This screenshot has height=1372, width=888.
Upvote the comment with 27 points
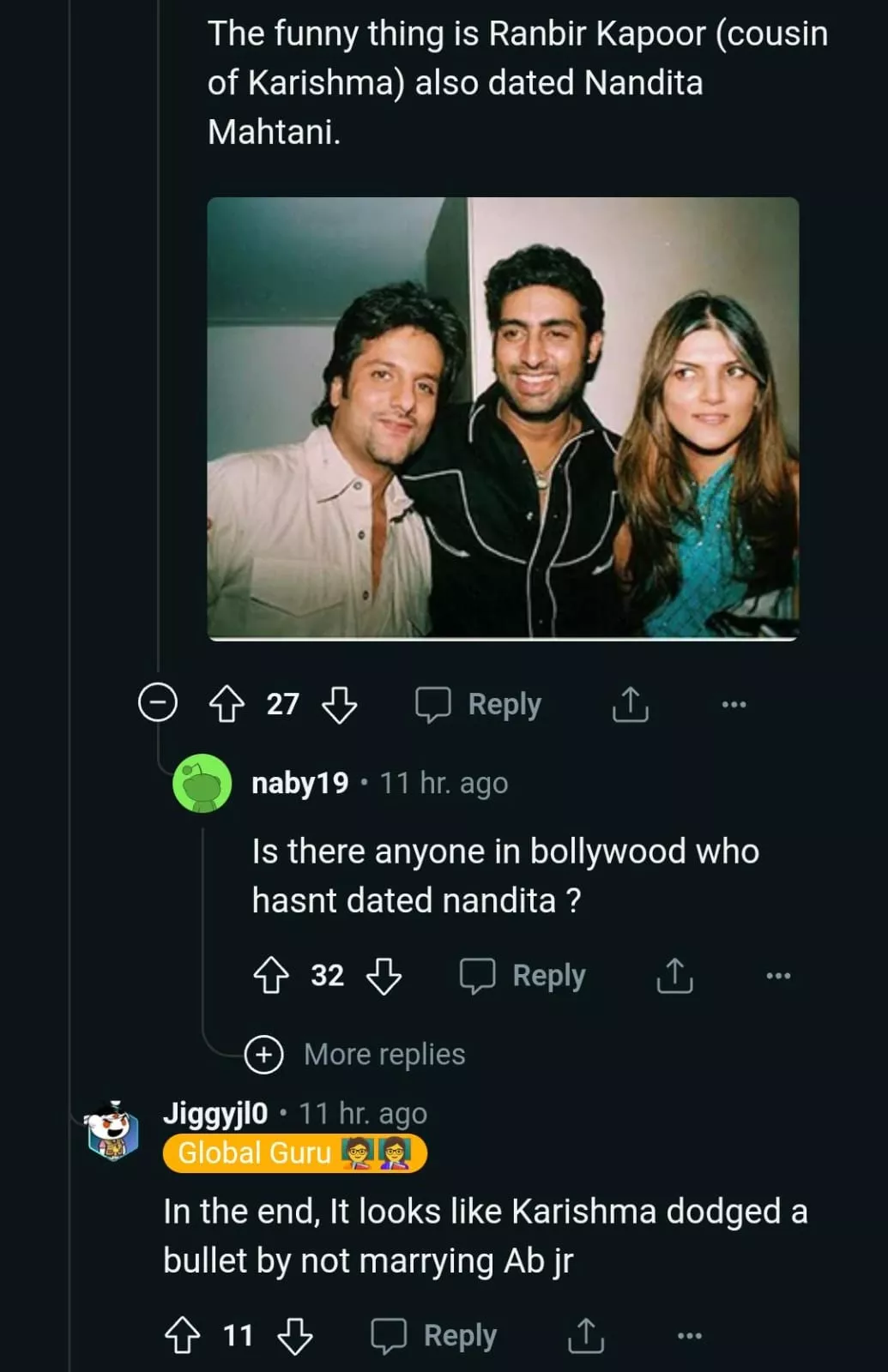pos(227,705)
